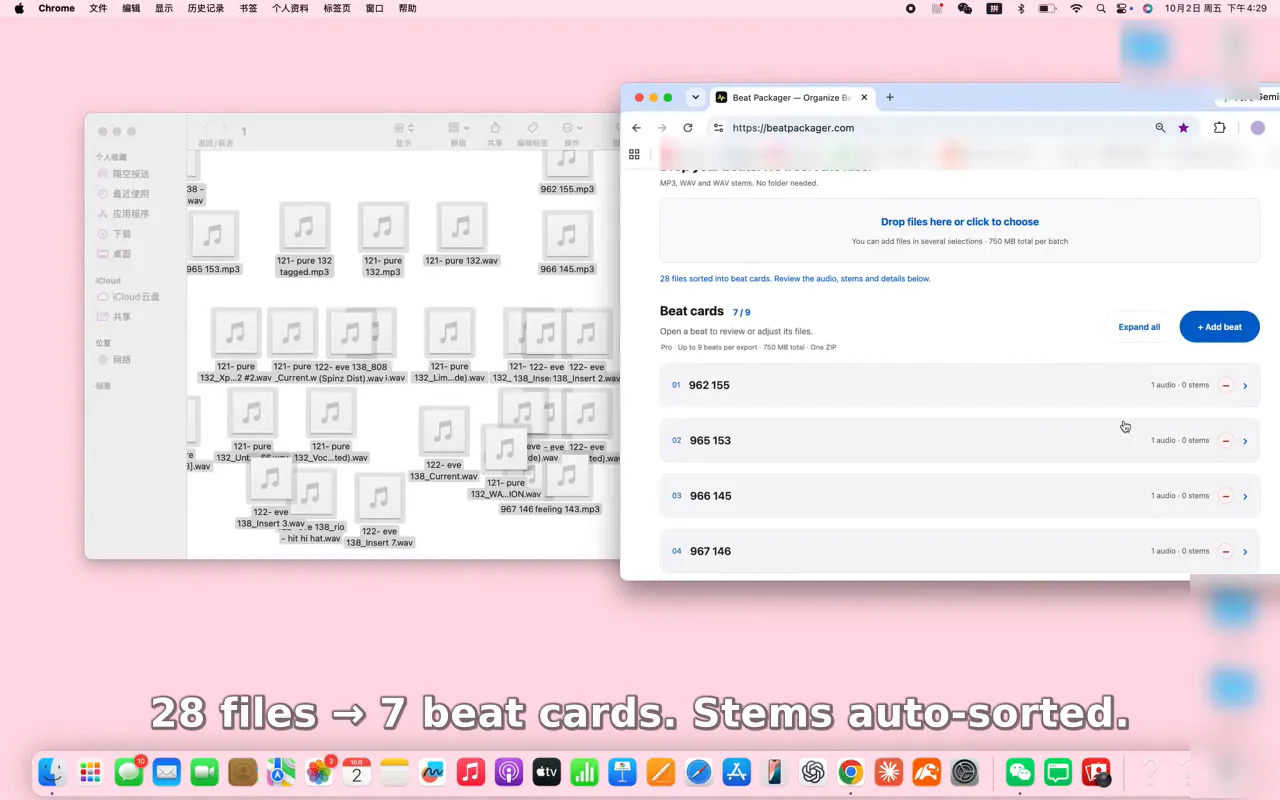The width and height of the screenshot is (1280, 800).
Task: Open Finder from the Dock
Action: click(x=53, y=772)
